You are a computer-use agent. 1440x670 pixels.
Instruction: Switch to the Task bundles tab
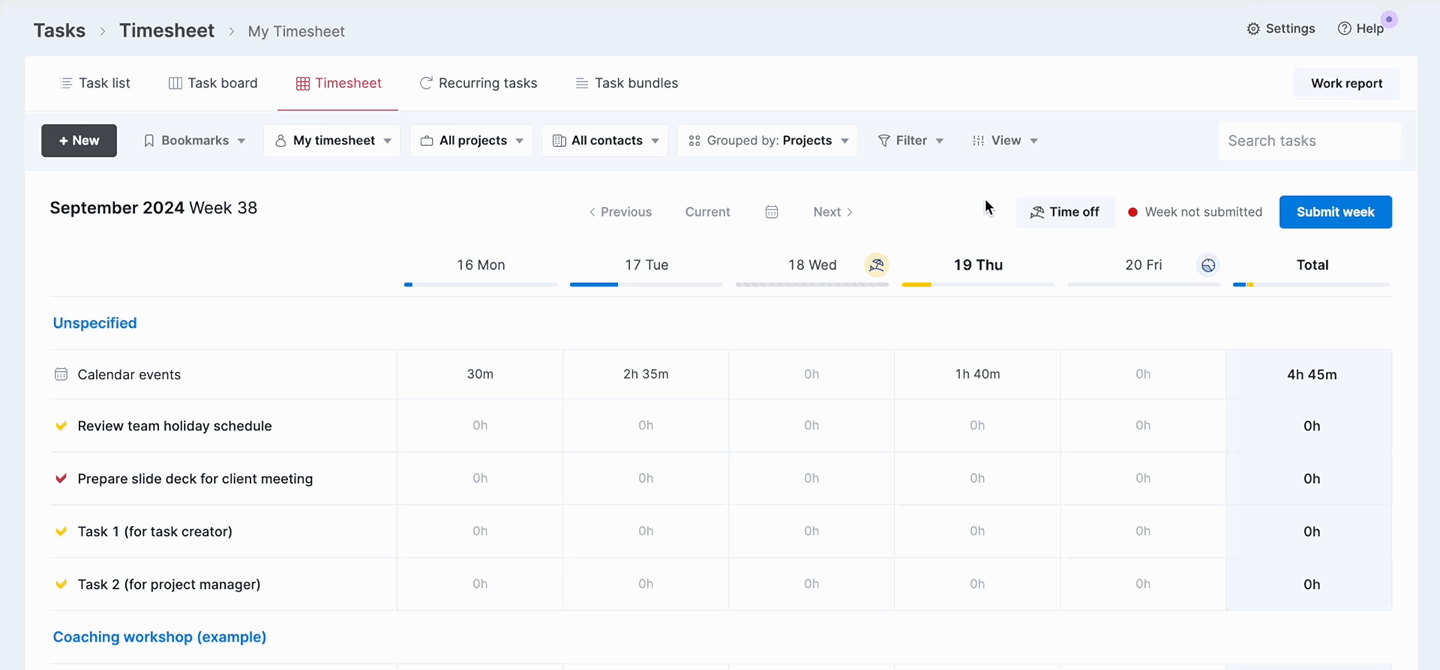click(627, 83)
